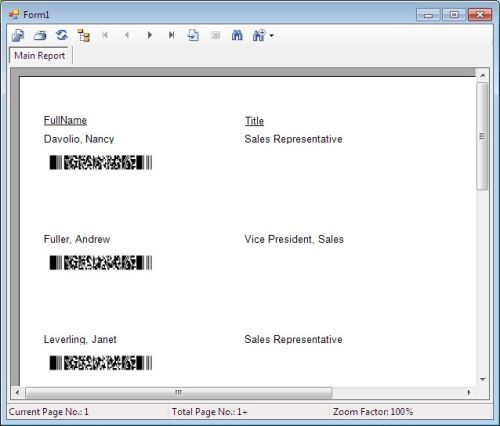Jump to last page arrow

tap(171, 35)
